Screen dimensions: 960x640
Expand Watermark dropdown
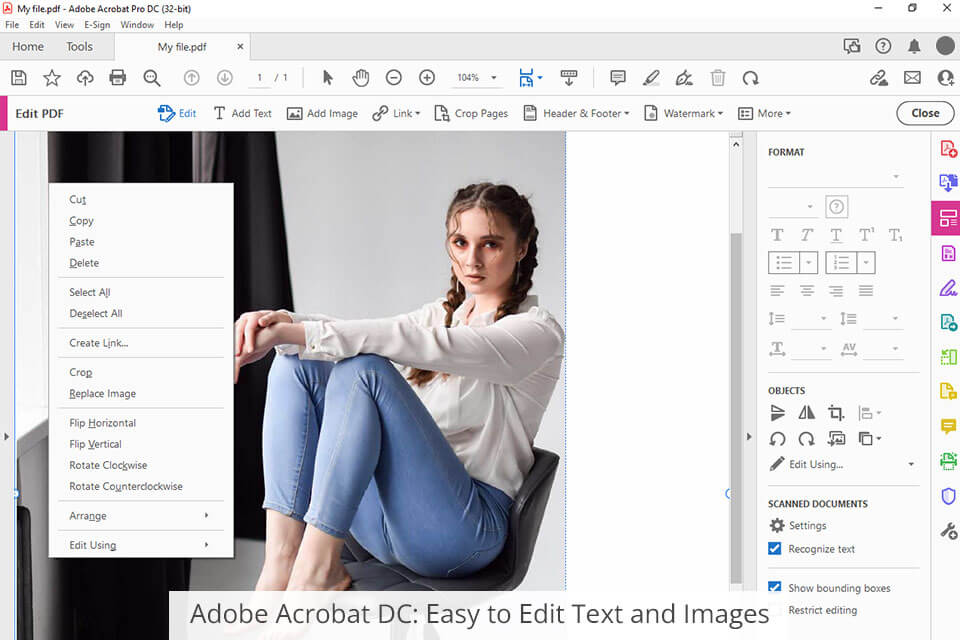pos(720,113)
